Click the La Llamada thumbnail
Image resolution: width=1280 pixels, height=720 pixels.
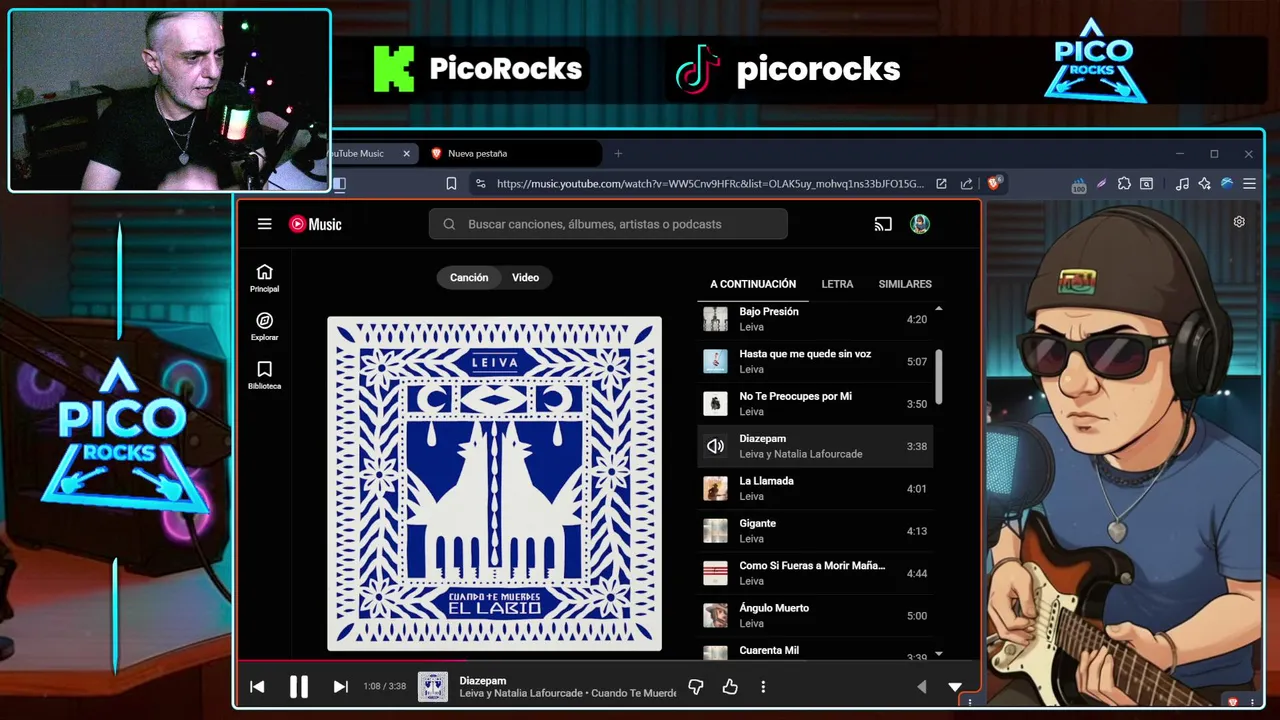click(x=715, y=488)
